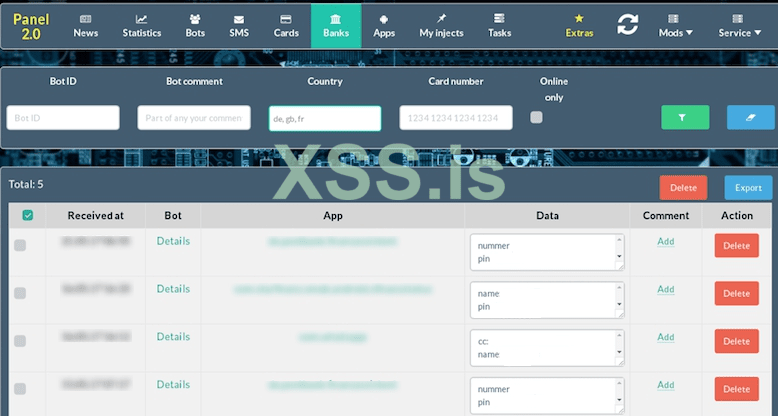
Task: Open Details for the 'cc: name' row
Action: pyautogui.click(x=173, y=336)
